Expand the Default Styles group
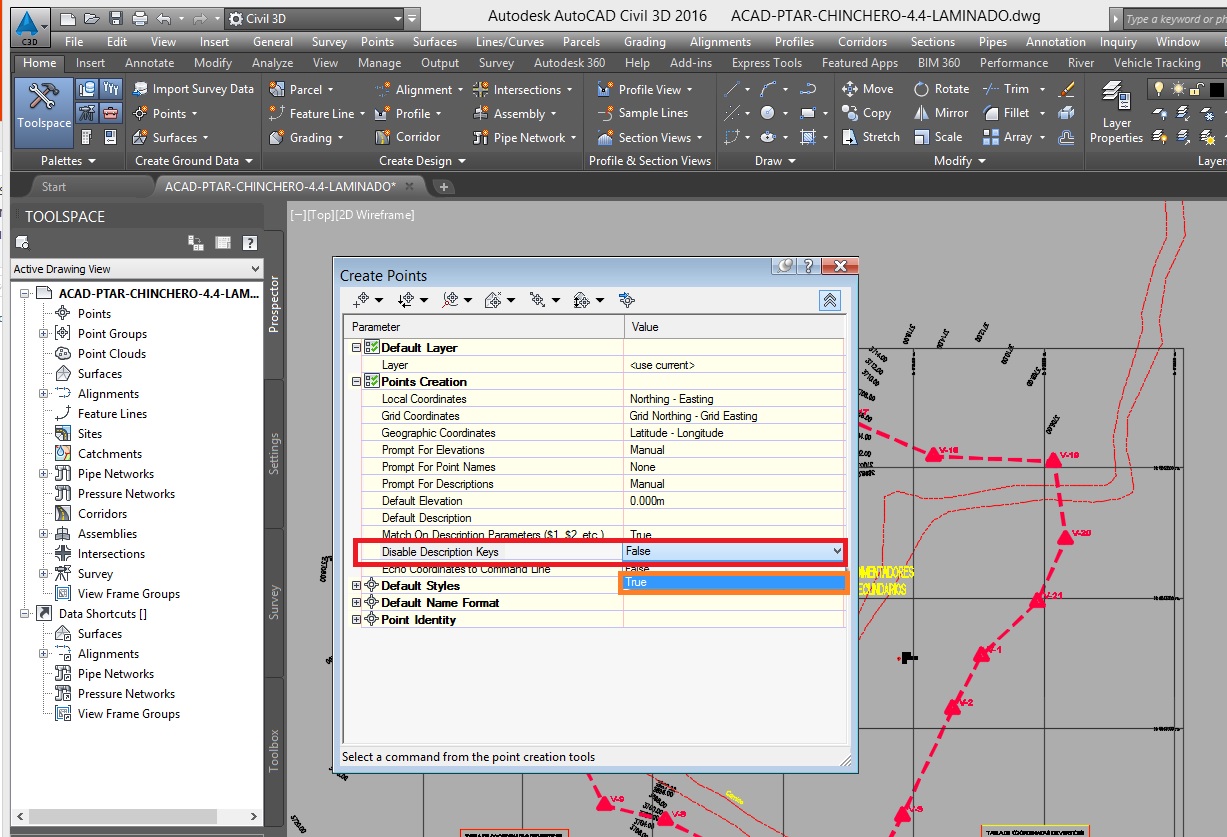The height and width of the screenshot is (837, 1227). pyautogui.click(x=357, y=586)
